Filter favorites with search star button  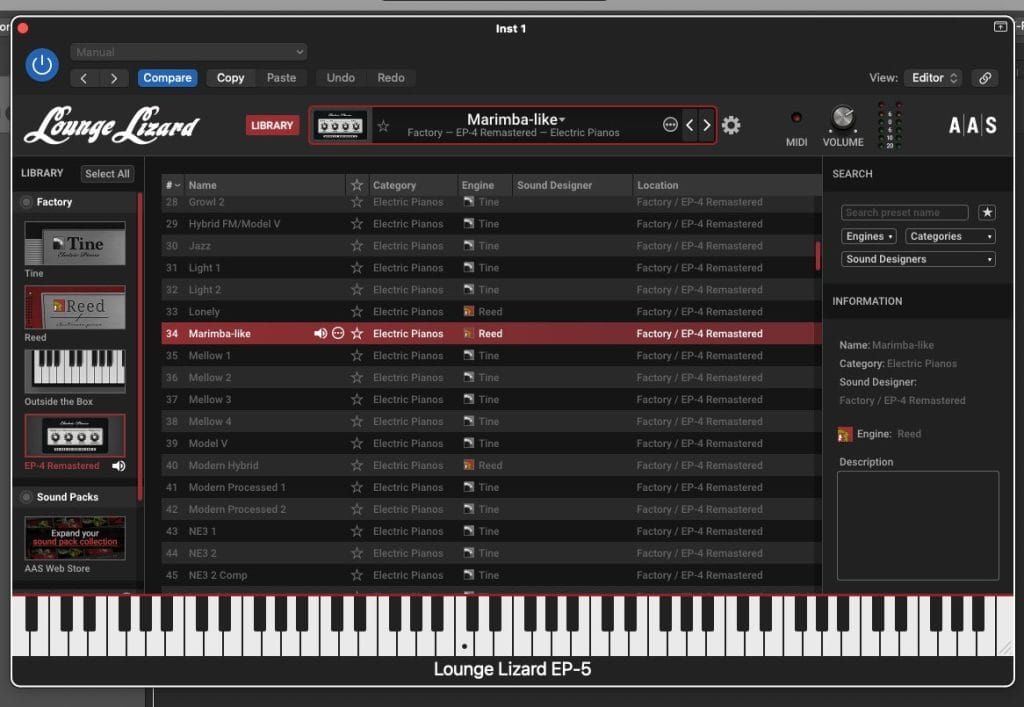pyautogui.click(x=987, y=212)
